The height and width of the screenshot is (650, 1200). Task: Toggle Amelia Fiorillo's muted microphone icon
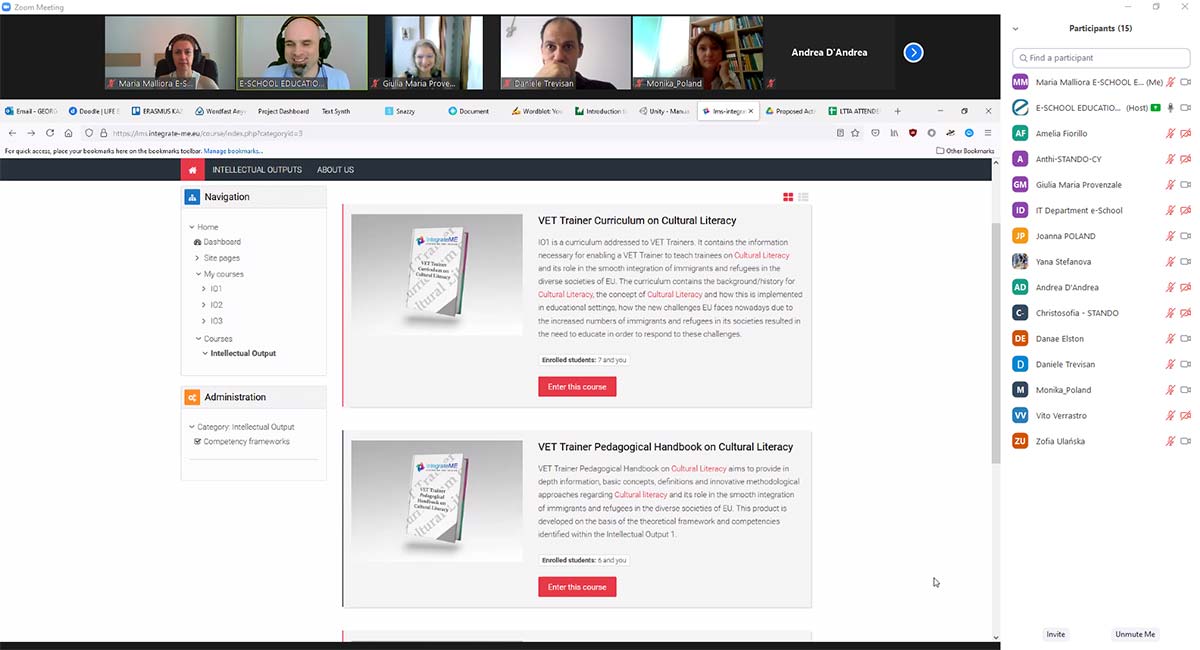point(1170,133)
